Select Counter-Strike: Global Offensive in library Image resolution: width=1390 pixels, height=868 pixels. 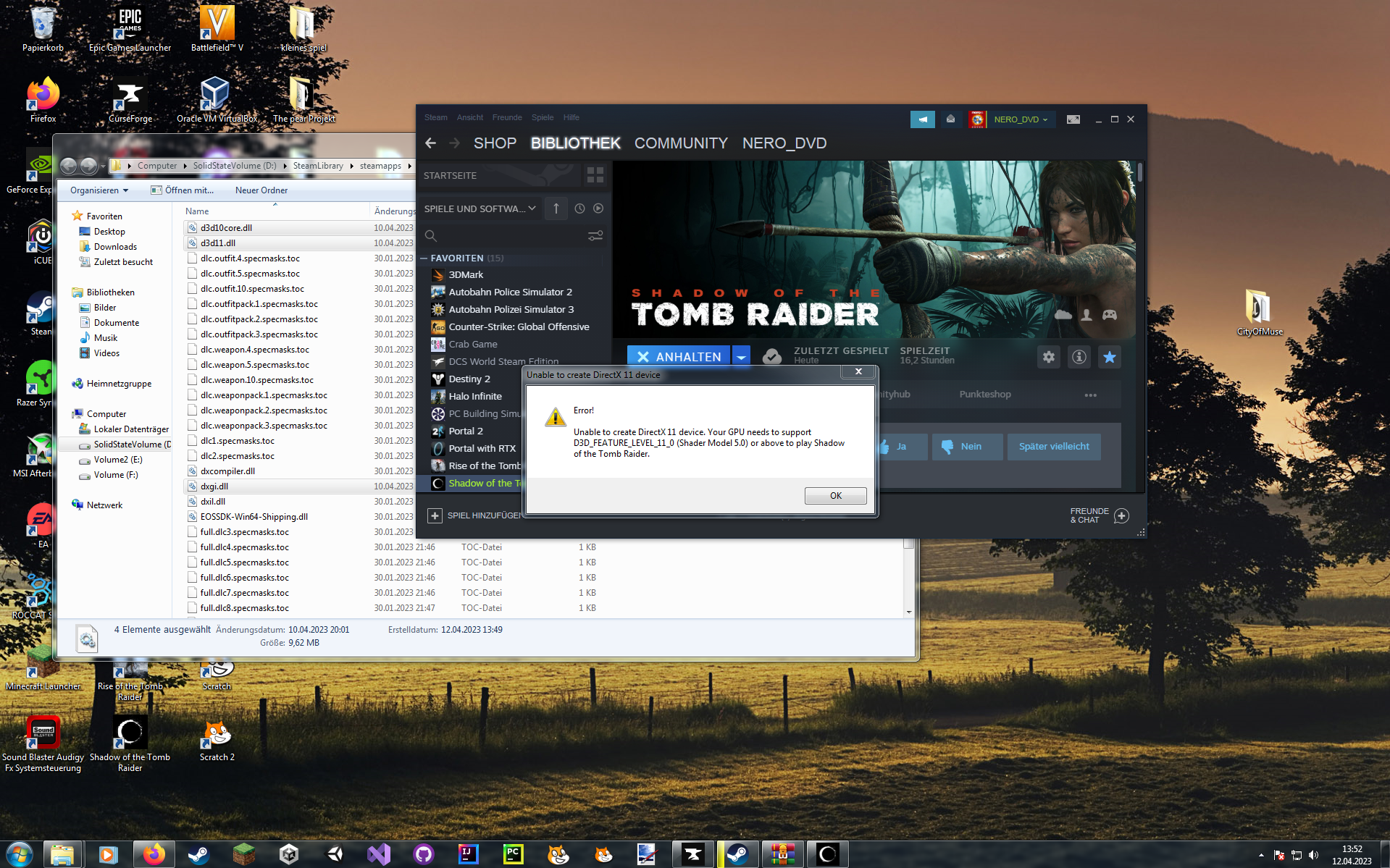pos(519,327)
